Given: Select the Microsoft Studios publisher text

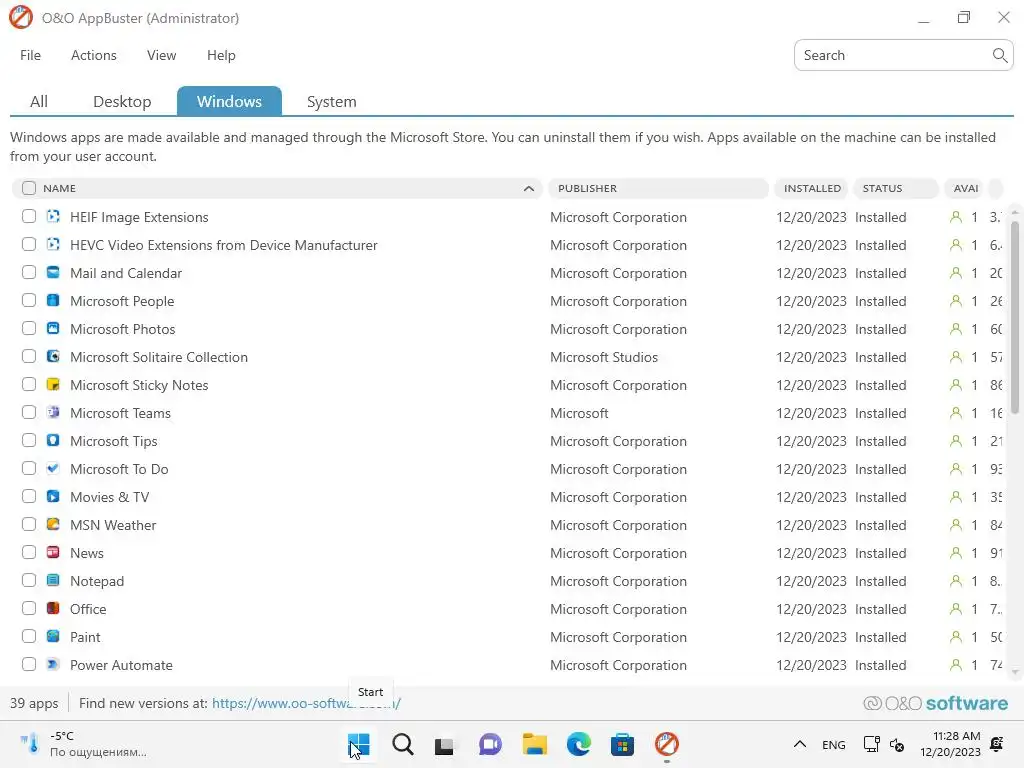Looking at the screenshot, I should 603,357.
